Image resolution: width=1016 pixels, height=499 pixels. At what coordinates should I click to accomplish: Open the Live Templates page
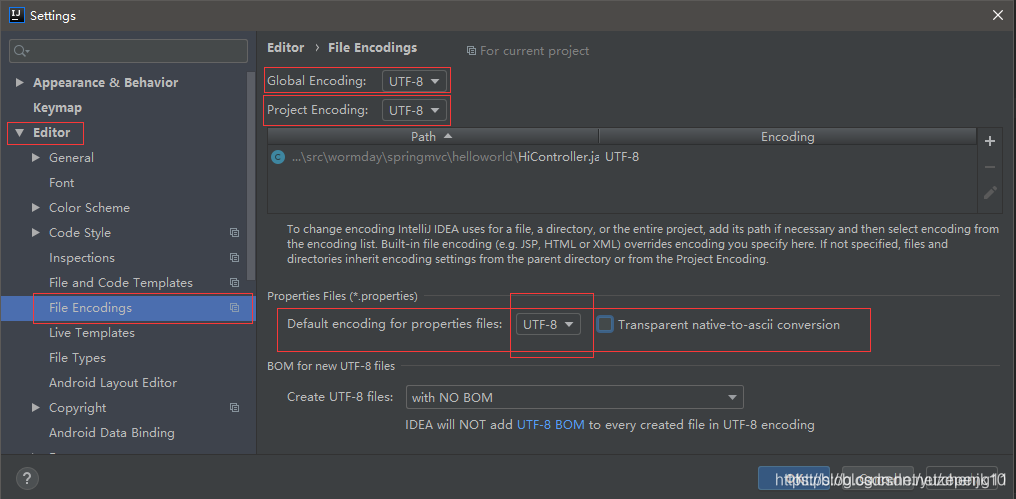(x=92, y=332)
